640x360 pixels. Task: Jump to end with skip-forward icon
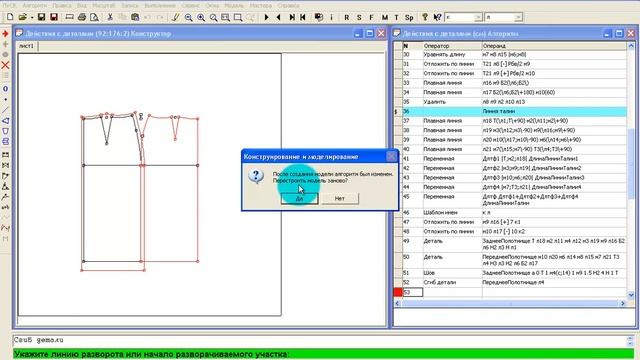pos(292,17)
